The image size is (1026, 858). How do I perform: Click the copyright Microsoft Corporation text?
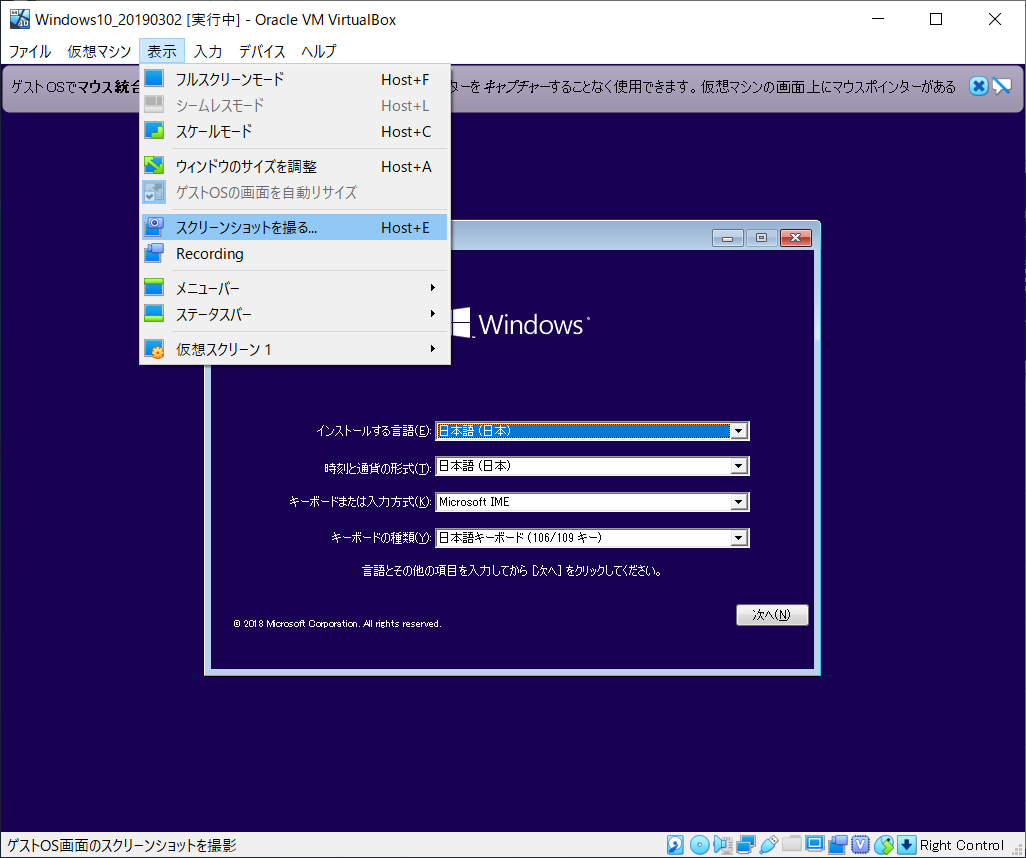tap(338, 624)
